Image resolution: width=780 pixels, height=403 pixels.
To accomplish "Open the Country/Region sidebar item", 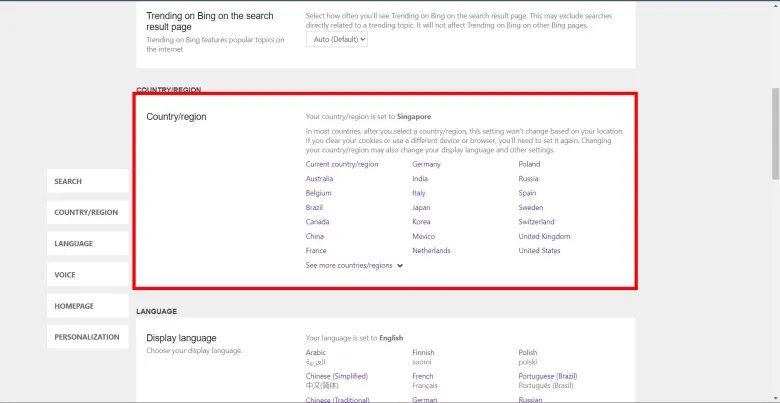I will coord(86,212).
